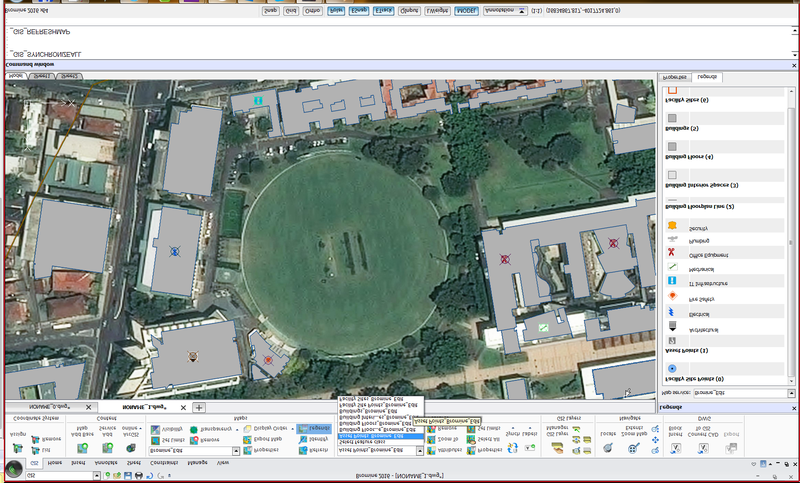Switch to the Properties panel tab
This screenshot has width=800, height=483.
click(674, 77)
